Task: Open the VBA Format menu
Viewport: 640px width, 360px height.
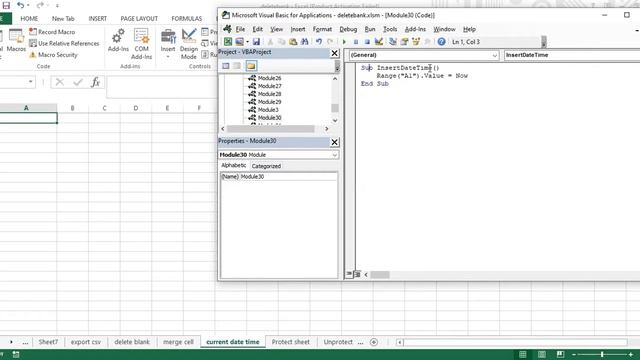Action: (322, 29)
